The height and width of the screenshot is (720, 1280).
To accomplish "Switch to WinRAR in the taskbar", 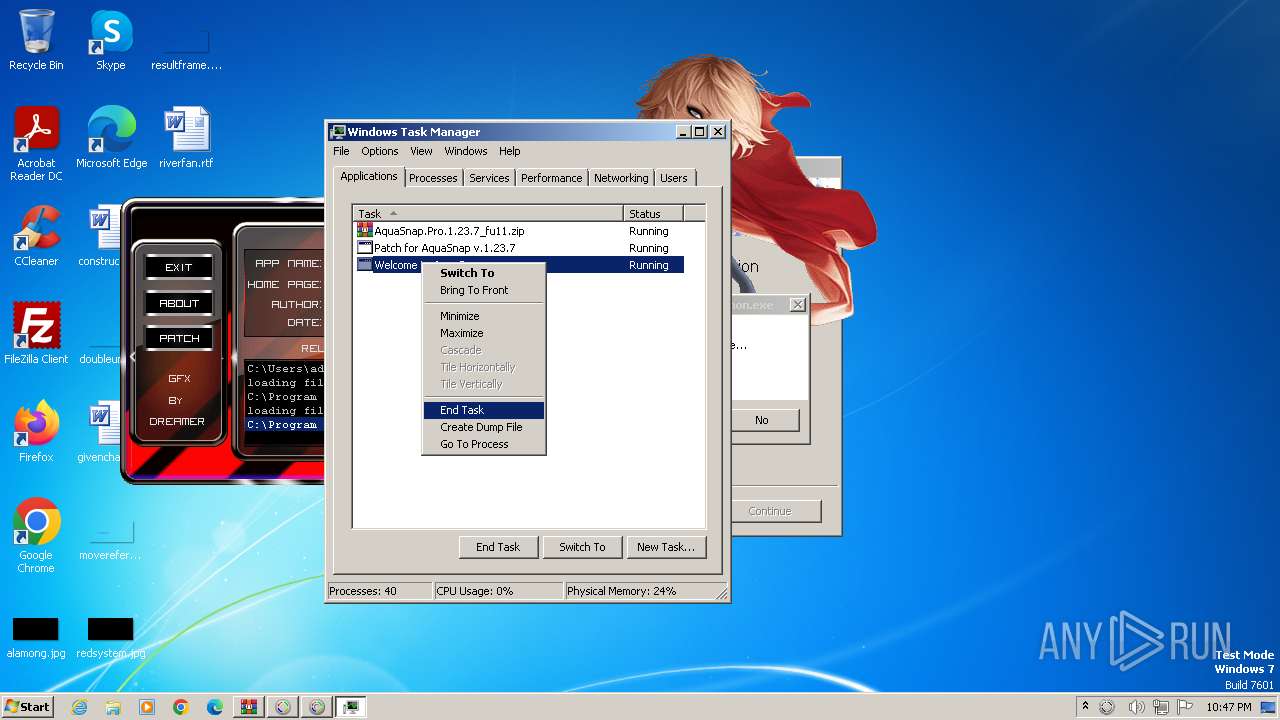I will click(x=249, y=707).
